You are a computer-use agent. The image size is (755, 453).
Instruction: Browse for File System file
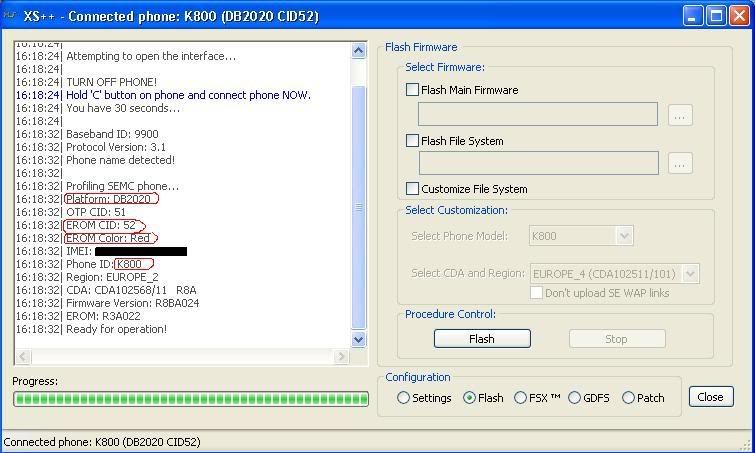pyautogui.click(x=680, y=164)
